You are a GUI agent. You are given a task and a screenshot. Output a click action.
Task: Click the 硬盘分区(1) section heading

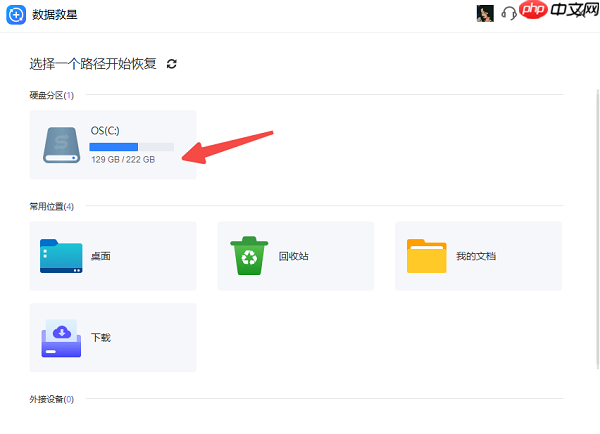click(x=52, y=95)
